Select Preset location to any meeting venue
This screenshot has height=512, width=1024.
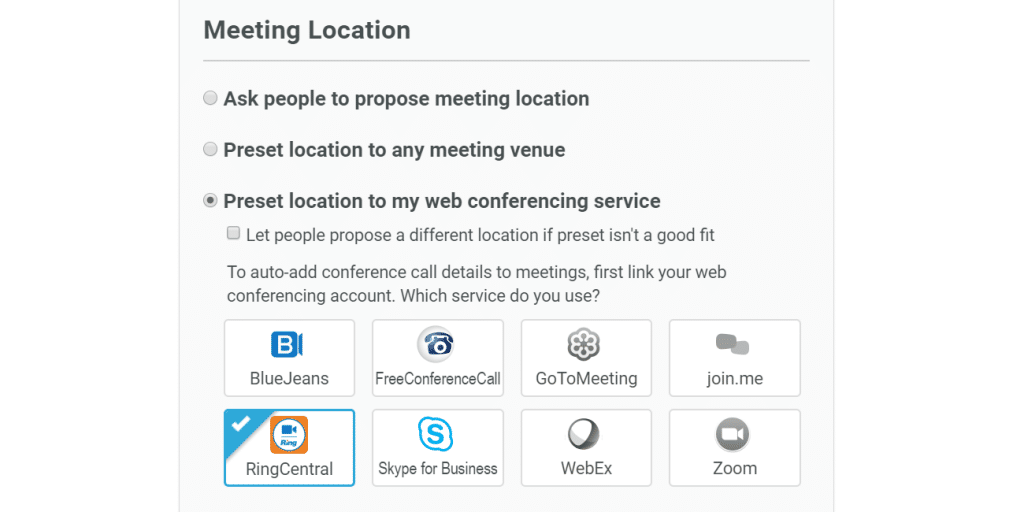tap(210, 149)
